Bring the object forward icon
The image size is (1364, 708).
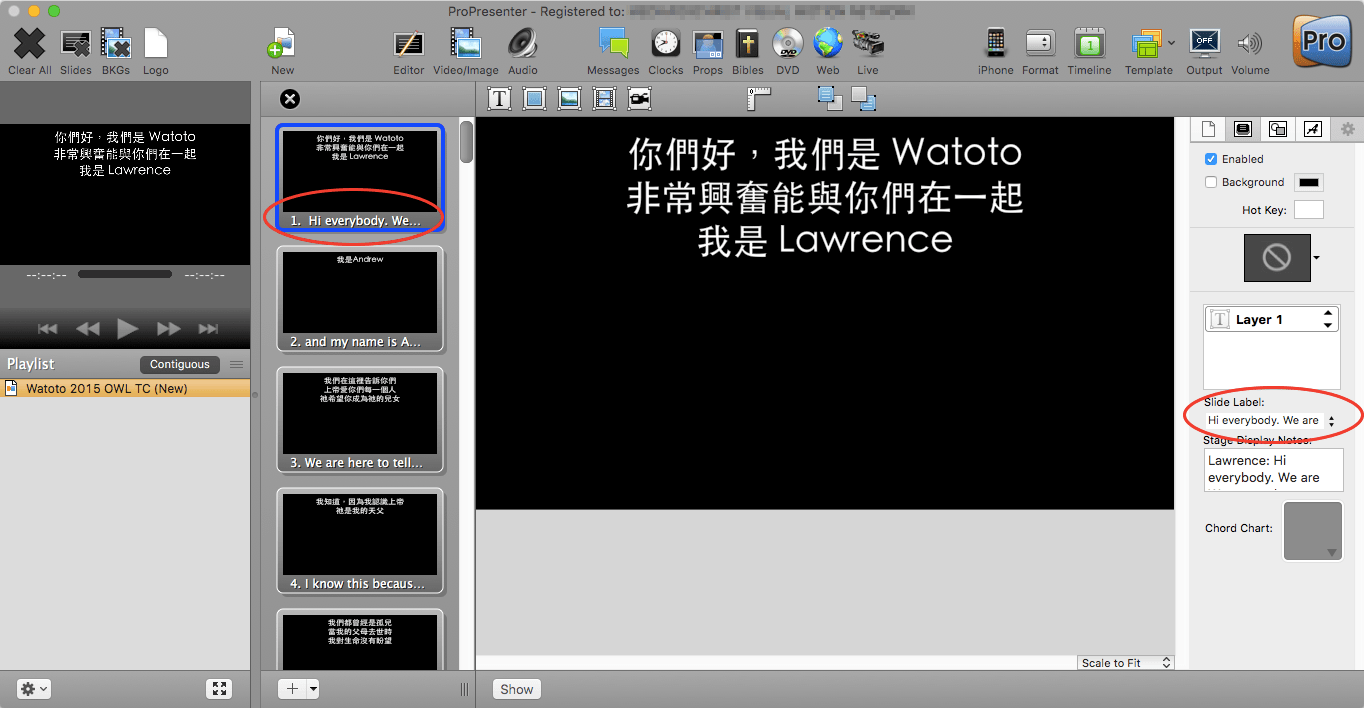(830, 98)
